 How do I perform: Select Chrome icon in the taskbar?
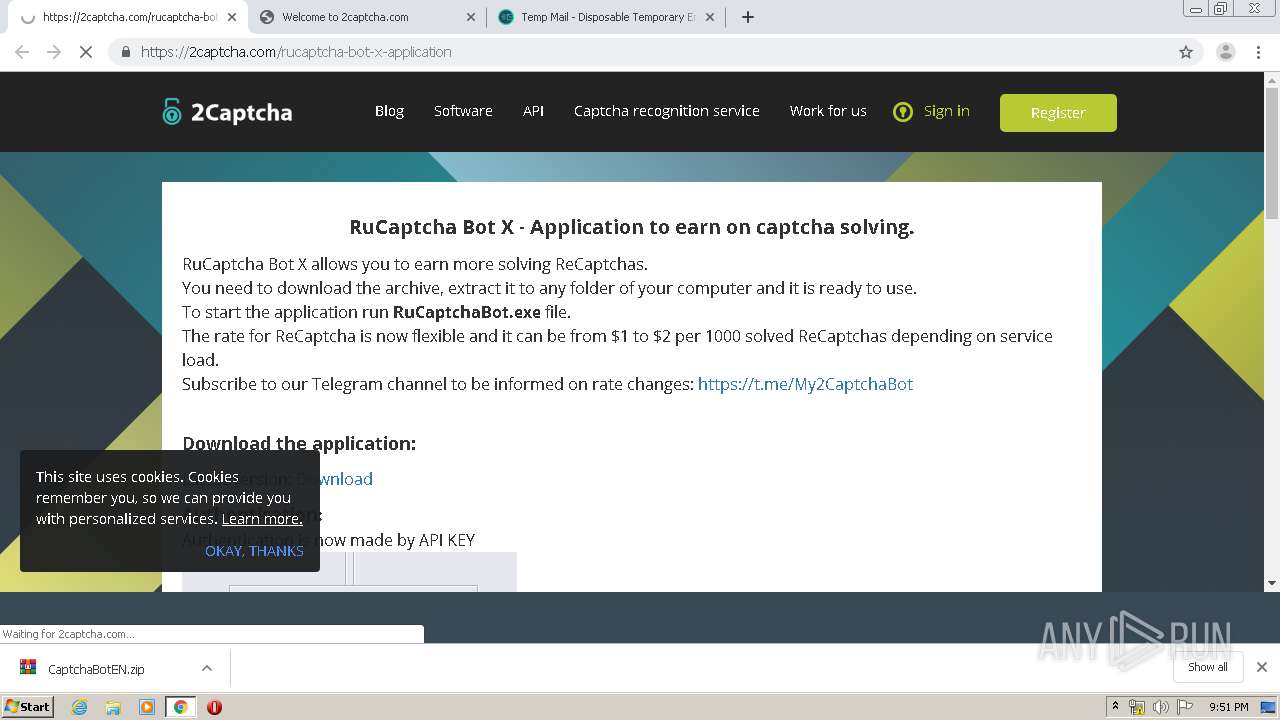(x=181, y=707)
